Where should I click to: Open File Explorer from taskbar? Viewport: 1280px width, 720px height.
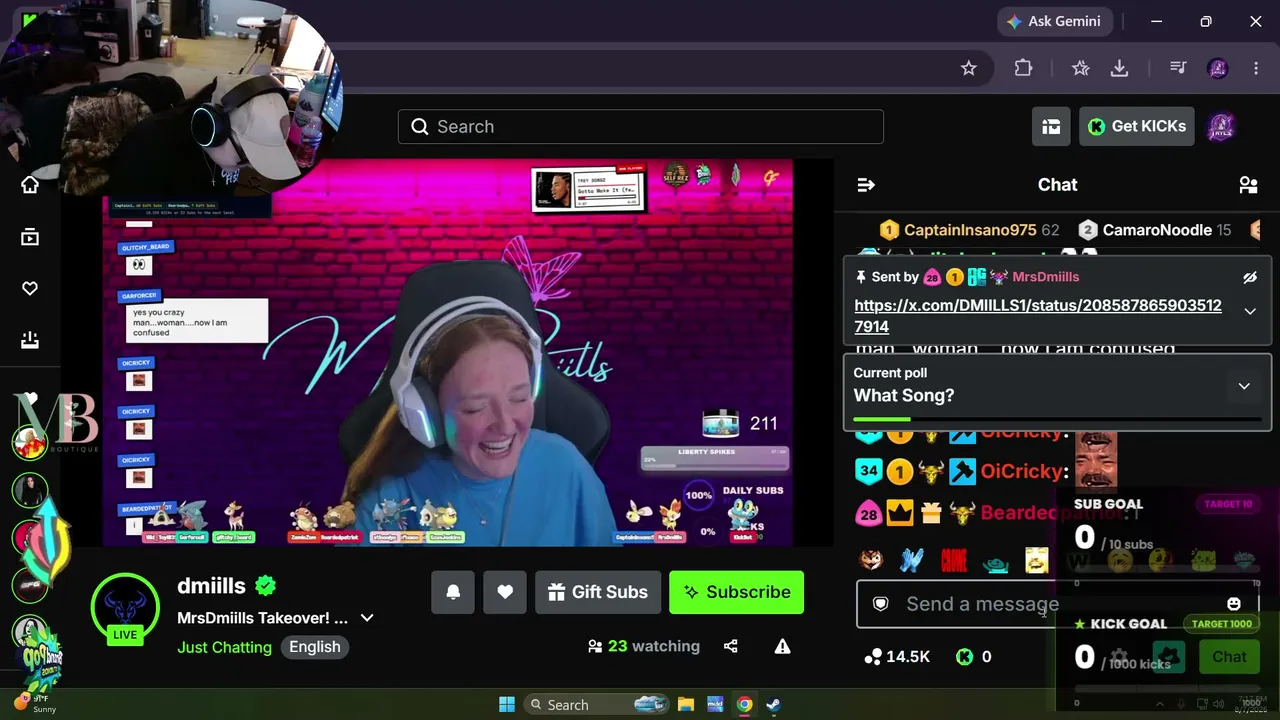pyautogui.click(x=686, y=705)
